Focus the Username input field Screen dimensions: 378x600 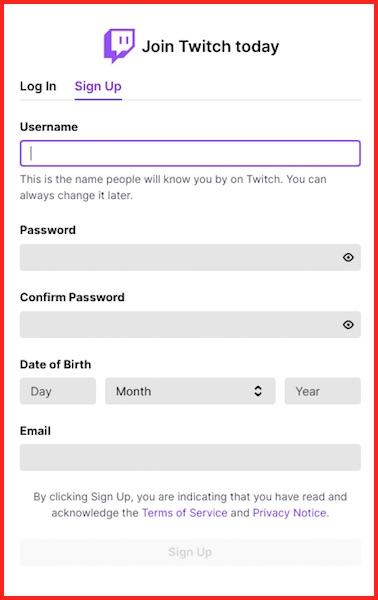coord(190,153)
